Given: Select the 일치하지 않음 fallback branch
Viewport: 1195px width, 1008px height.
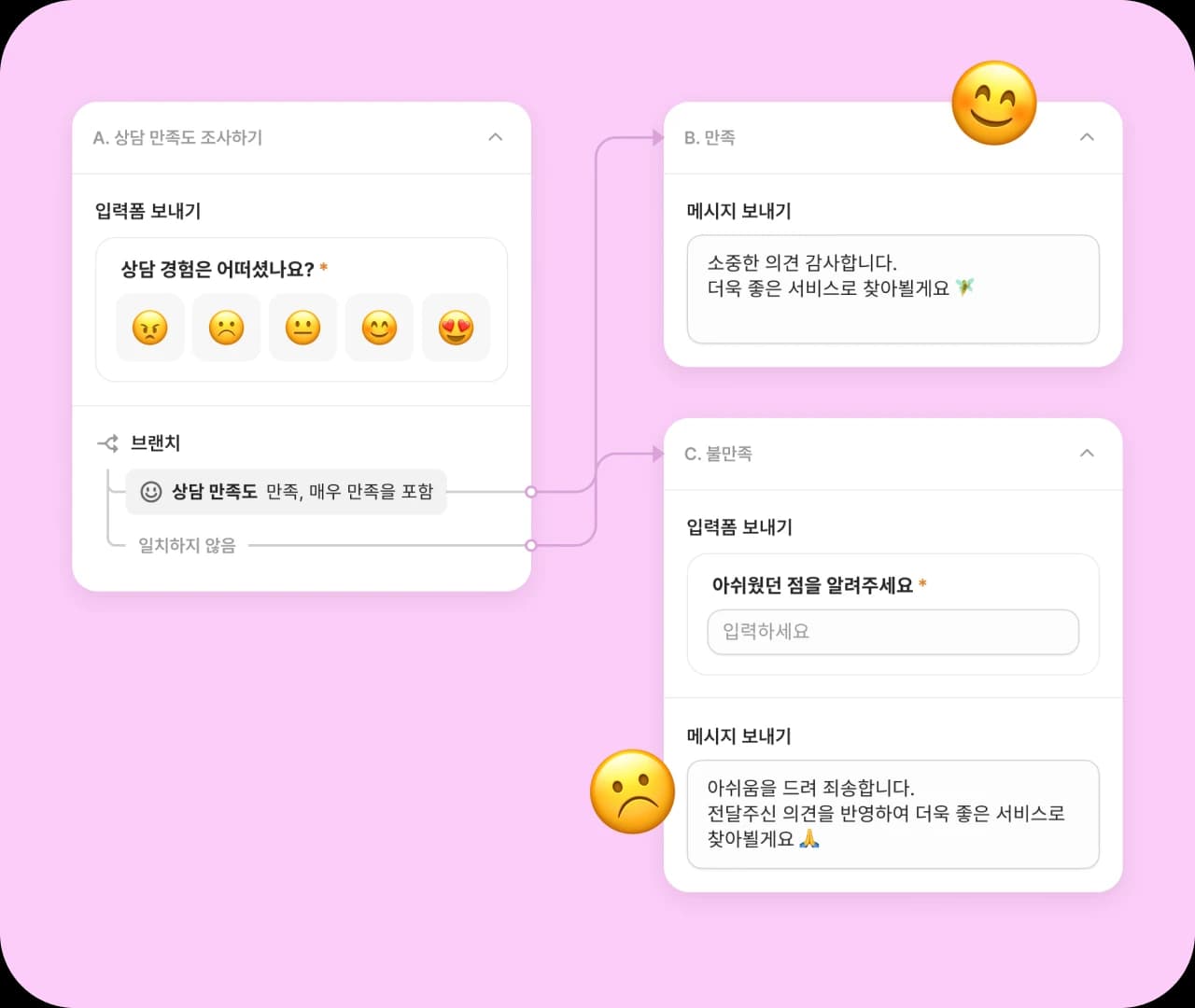Looking at the screenshot, I should pyautogui.click(x=187, y=545).
